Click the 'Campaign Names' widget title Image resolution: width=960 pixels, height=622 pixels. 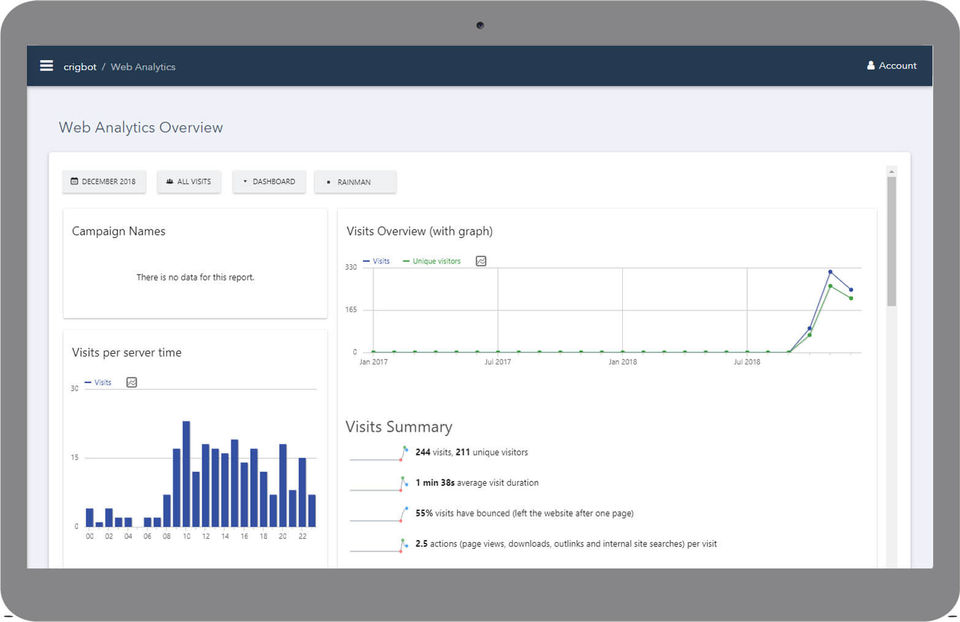click(119, 231)
